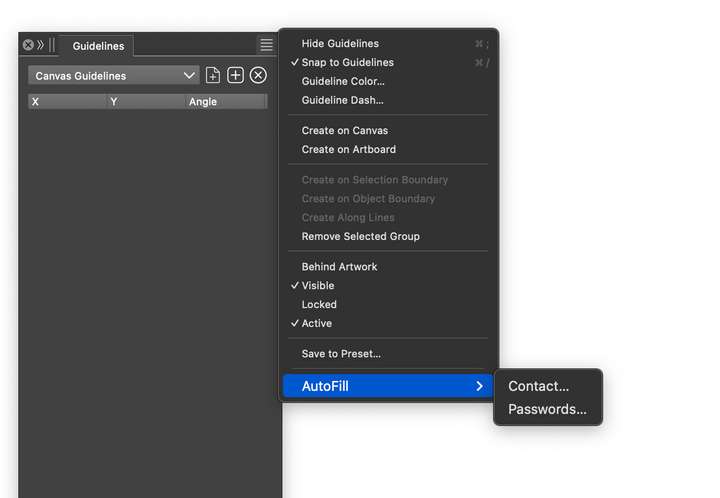Click the delete guideline circled X icon
Viewport: 720px width, 498px height.
click(258, 75)
